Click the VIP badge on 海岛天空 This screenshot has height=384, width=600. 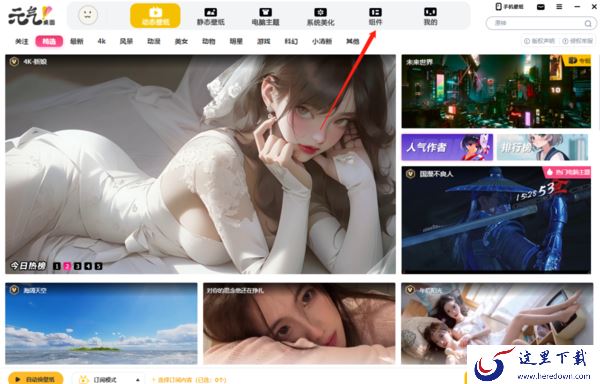coord(15,290)
